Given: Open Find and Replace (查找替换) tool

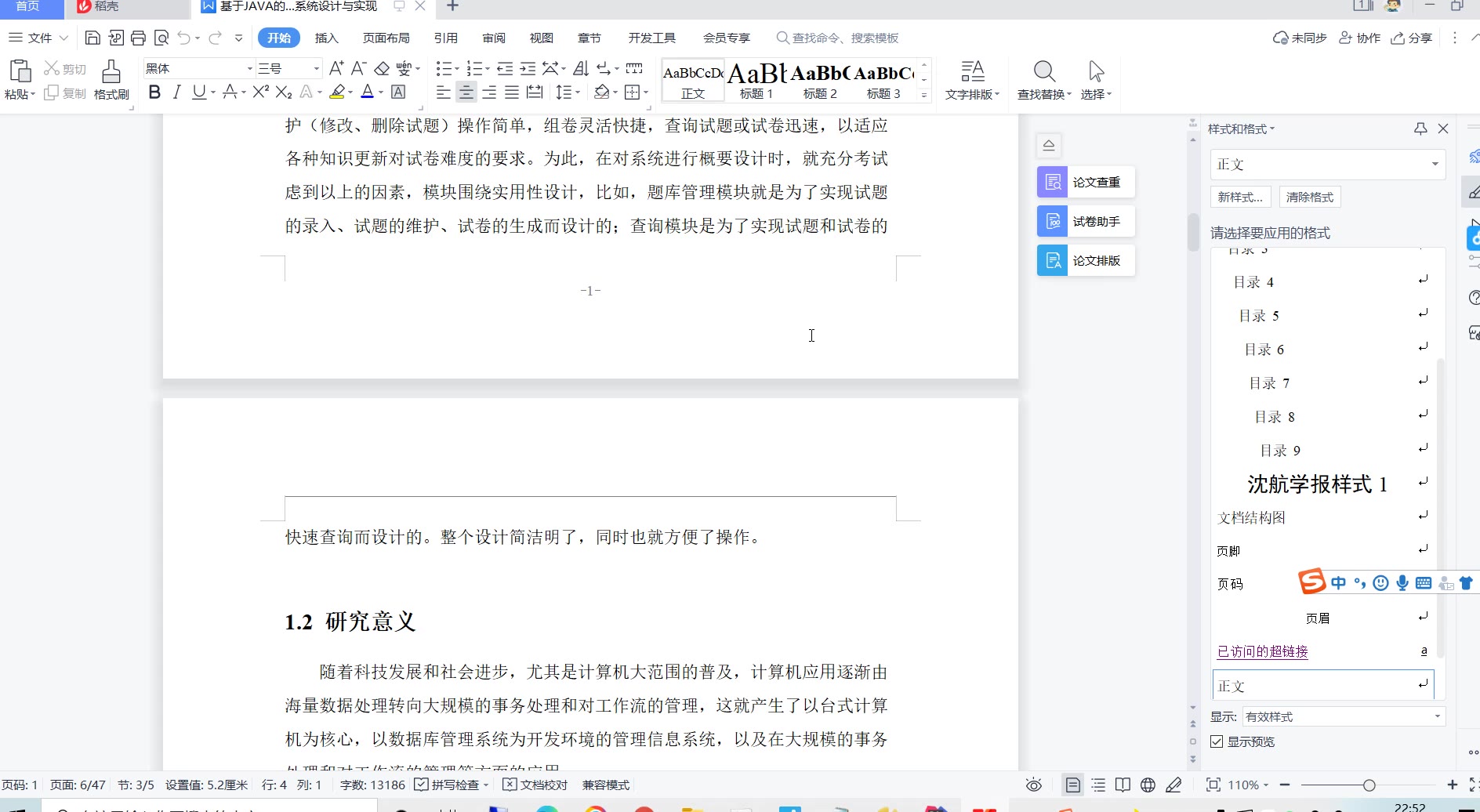Looking at the screenshot, I should tap(1043, 80).
